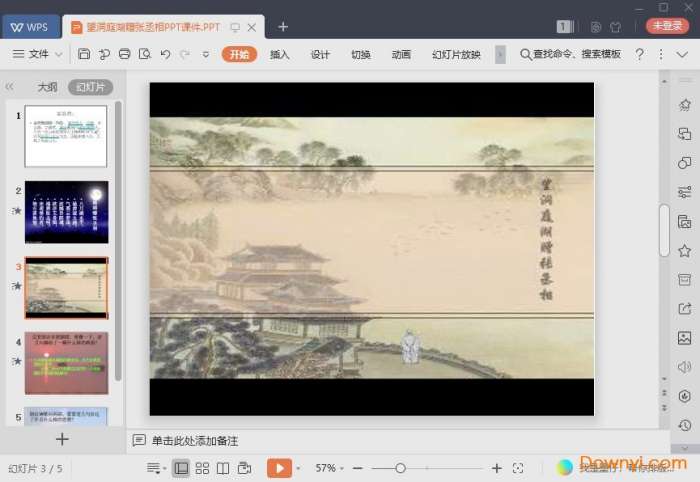
Task: Click the zoom slider handle
Action: click(400, 468)
